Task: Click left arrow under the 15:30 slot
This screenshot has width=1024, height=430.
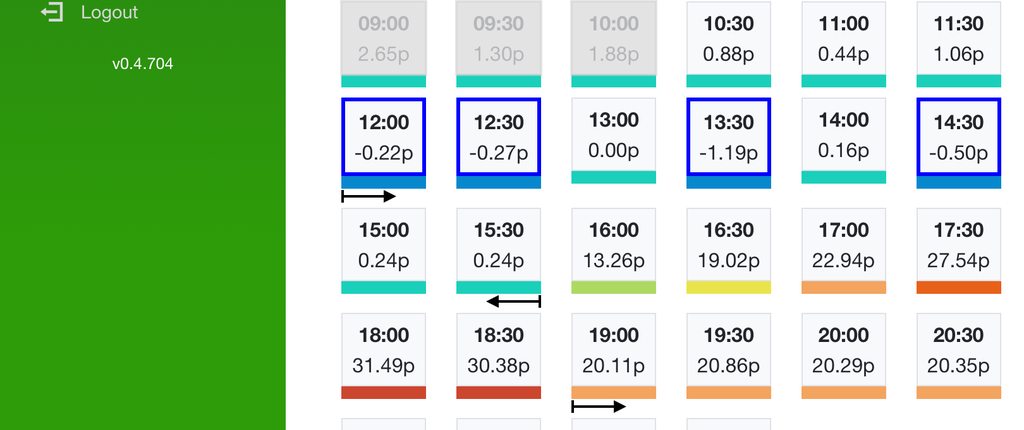Action: (513, 301)
